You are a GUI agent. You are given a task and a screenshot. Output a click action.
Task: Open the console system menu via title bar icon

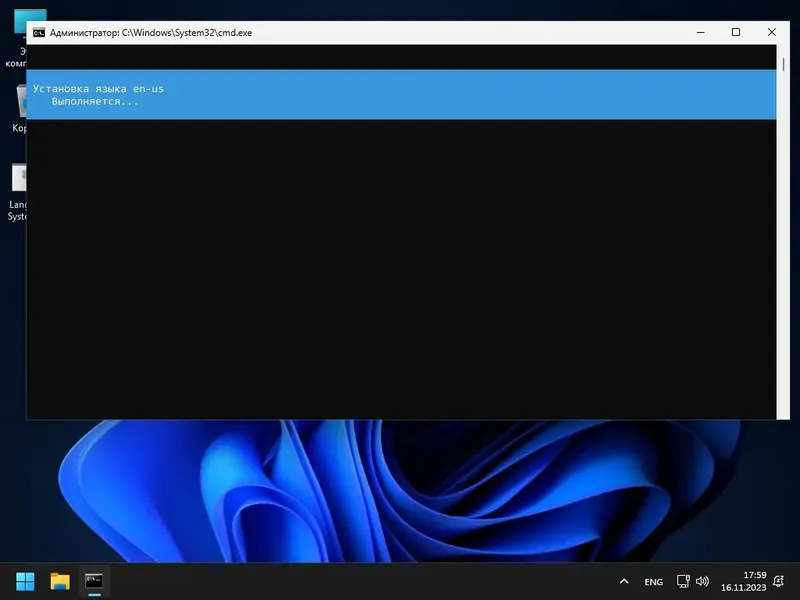[40, 32]
